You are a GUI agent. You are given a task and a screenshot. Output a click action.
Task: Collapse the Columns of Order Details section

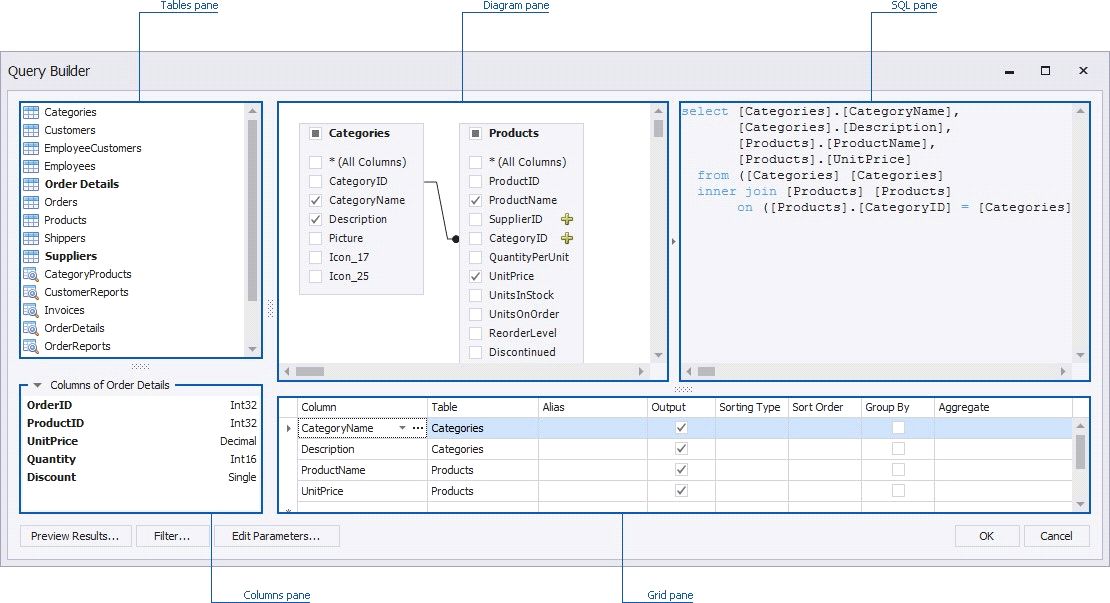37,385
